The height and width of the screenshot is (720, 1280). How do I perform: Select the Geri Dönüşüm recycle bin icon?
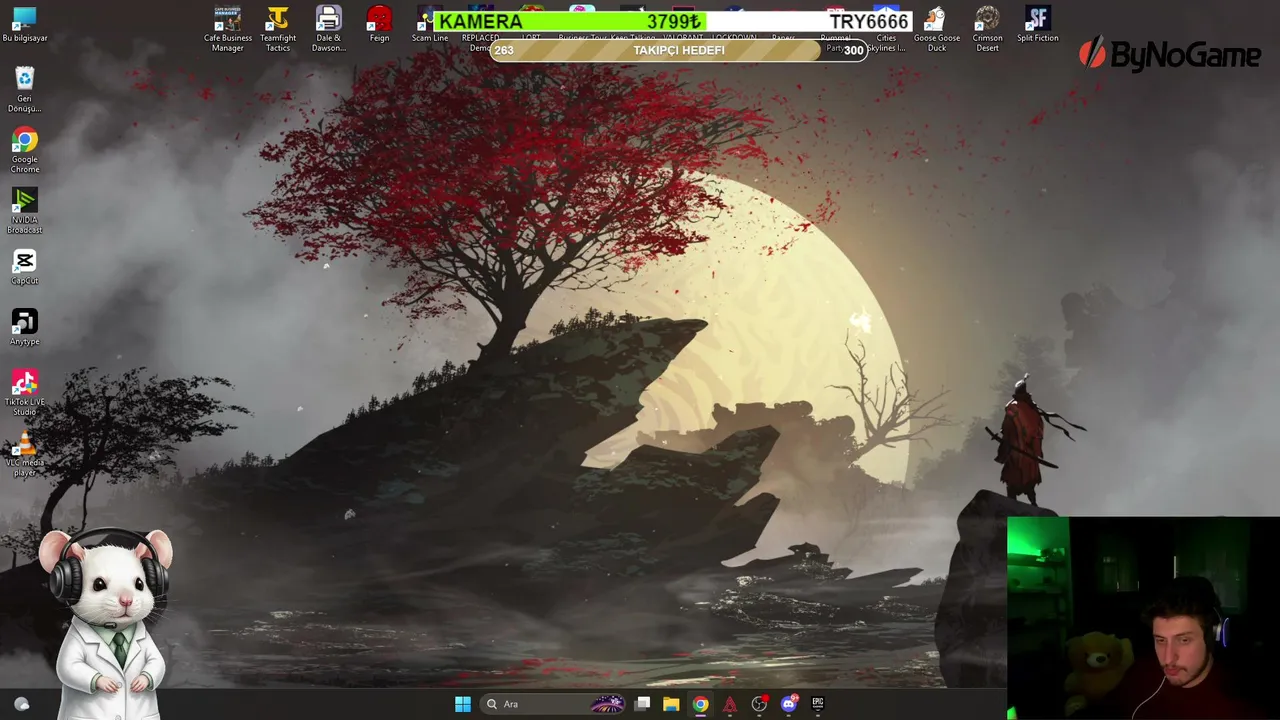(25, 89)
